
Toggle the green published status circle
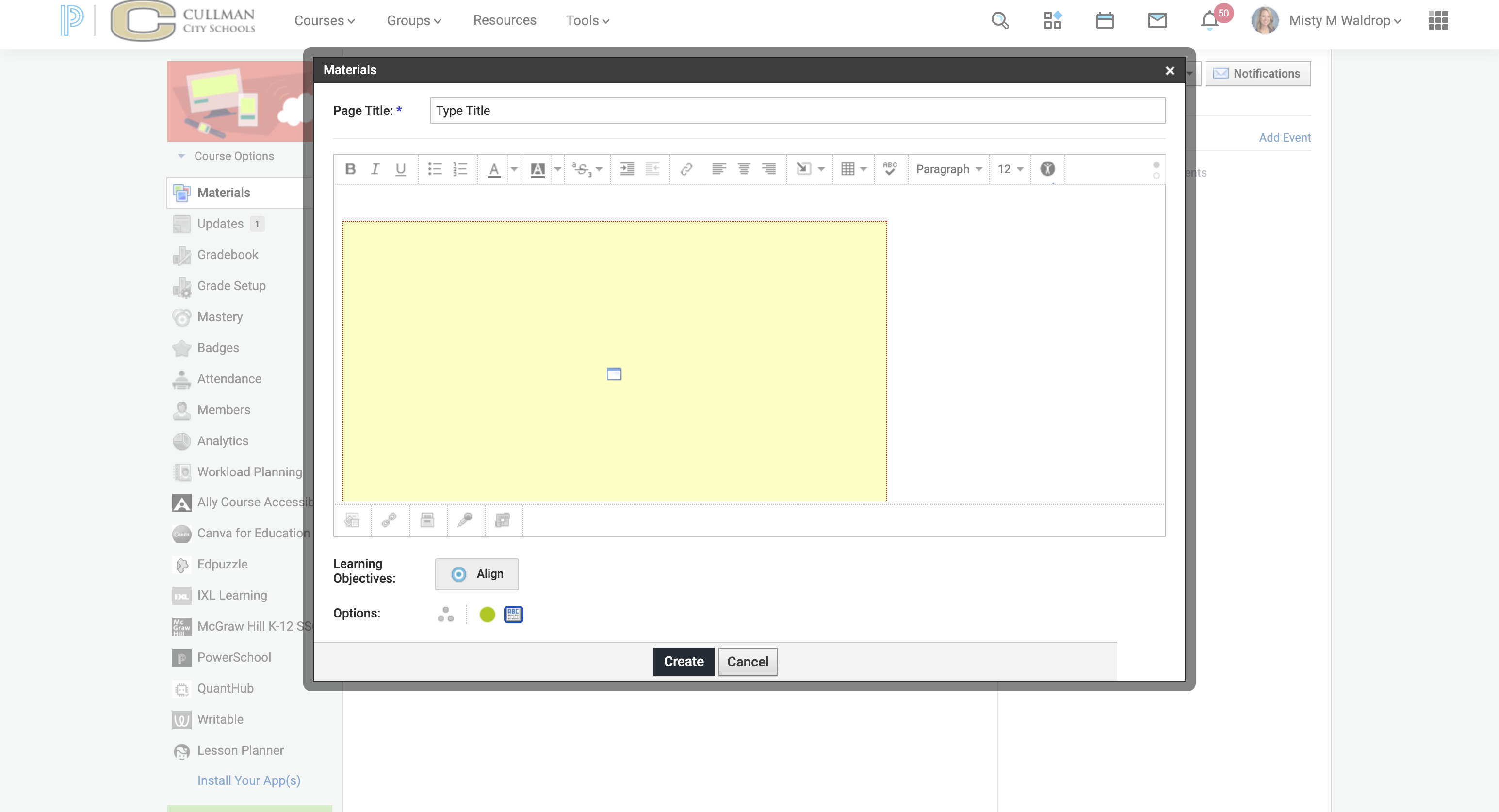pos(487,614)
